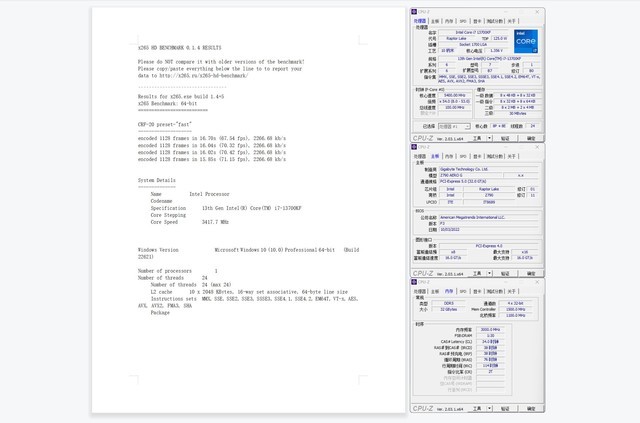Screen dimensions: 640x423
Task: Select SPD tab in bottom memory window
Action: point(463,292)
